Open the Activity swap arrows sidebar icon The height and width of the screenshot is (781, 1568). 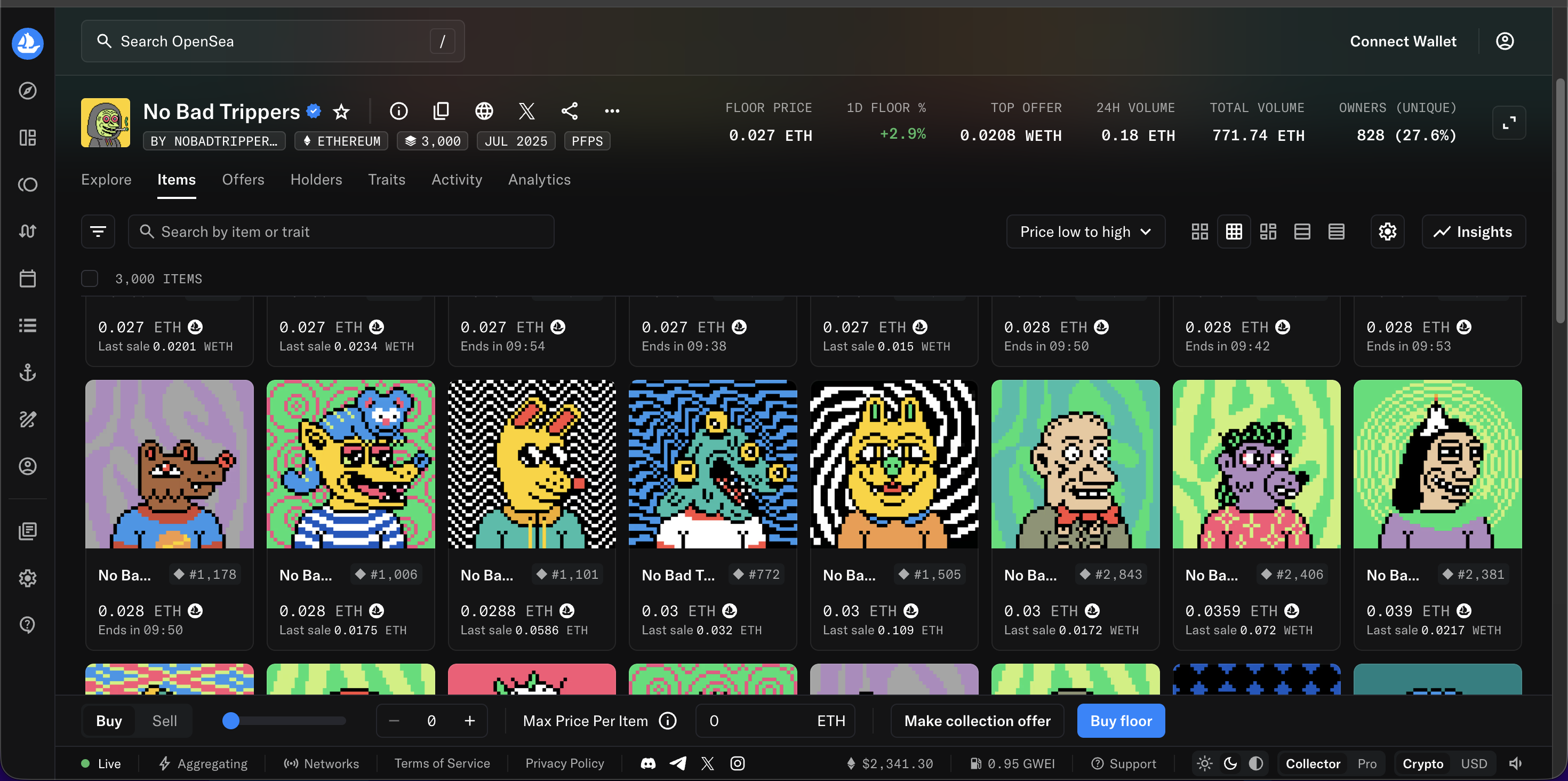27,232
